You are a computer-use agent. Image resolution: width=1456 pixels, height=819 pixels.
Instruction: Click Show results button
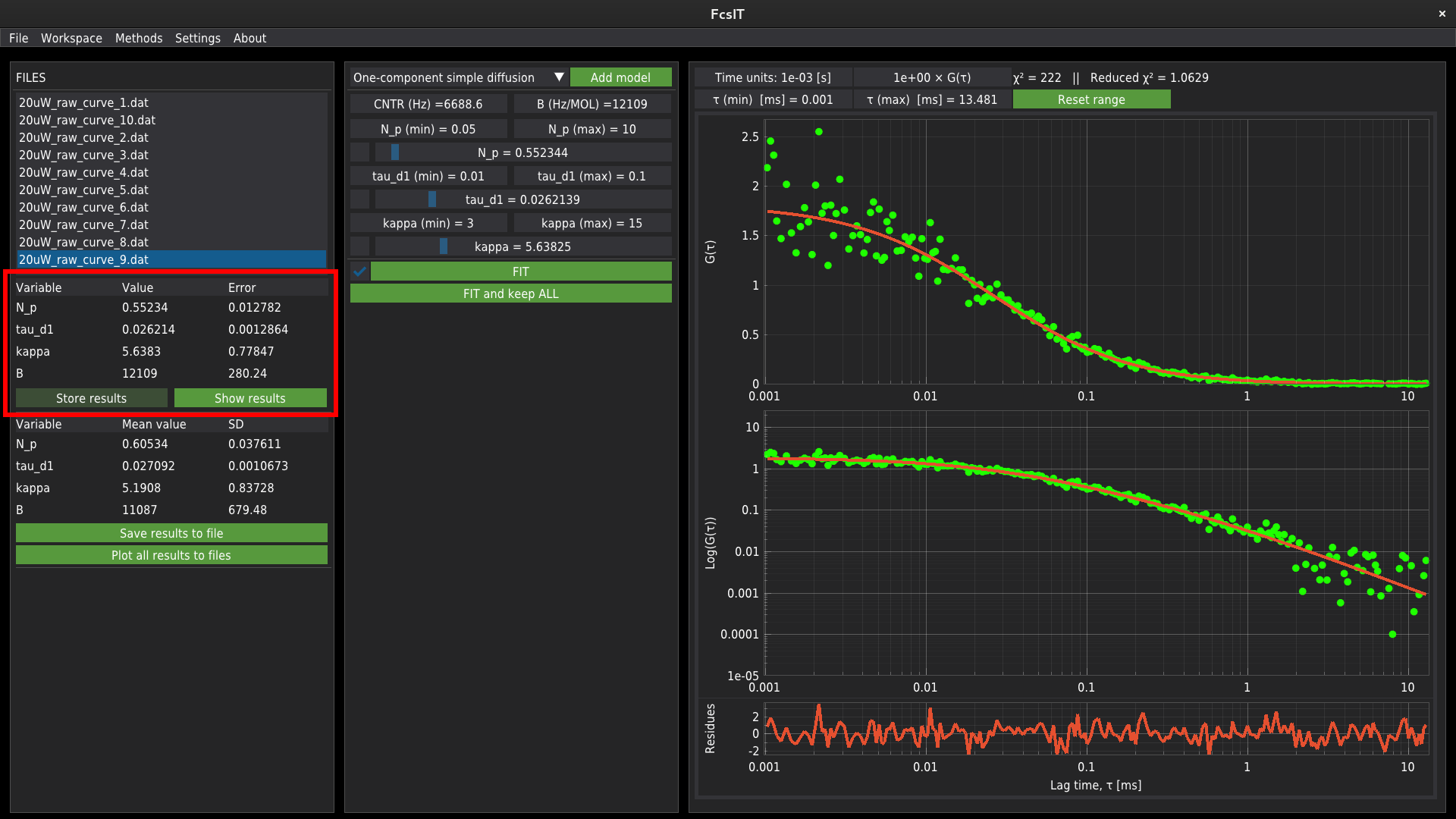point(249,398)
